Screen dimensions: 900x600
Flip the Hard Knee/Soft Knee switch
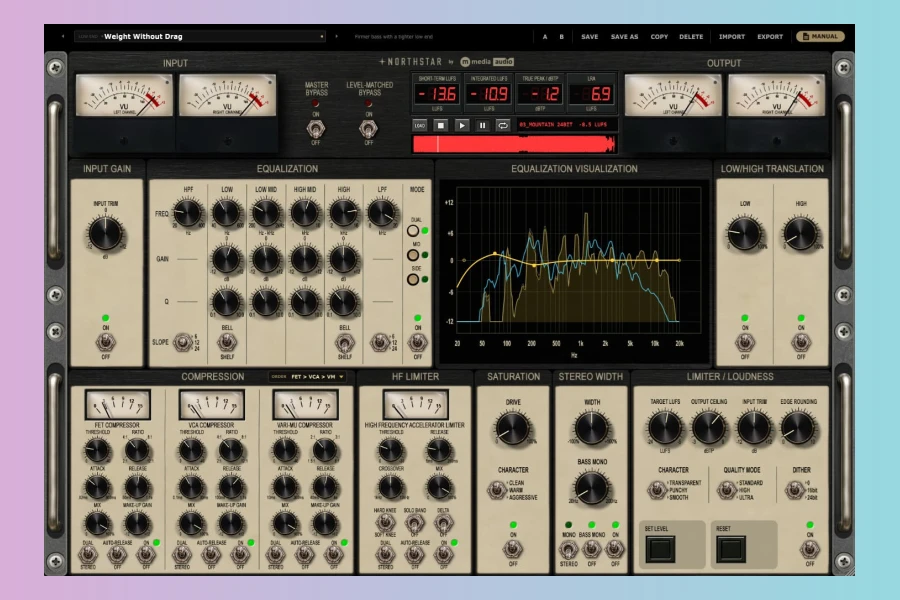coord(385,522)
